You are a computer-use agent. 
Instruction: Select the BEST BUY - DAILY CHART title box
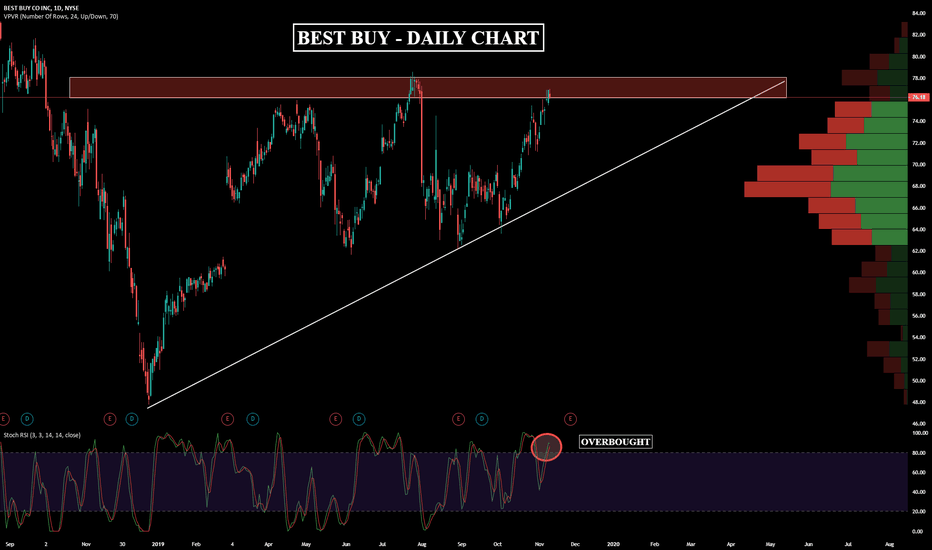point(418,37)
